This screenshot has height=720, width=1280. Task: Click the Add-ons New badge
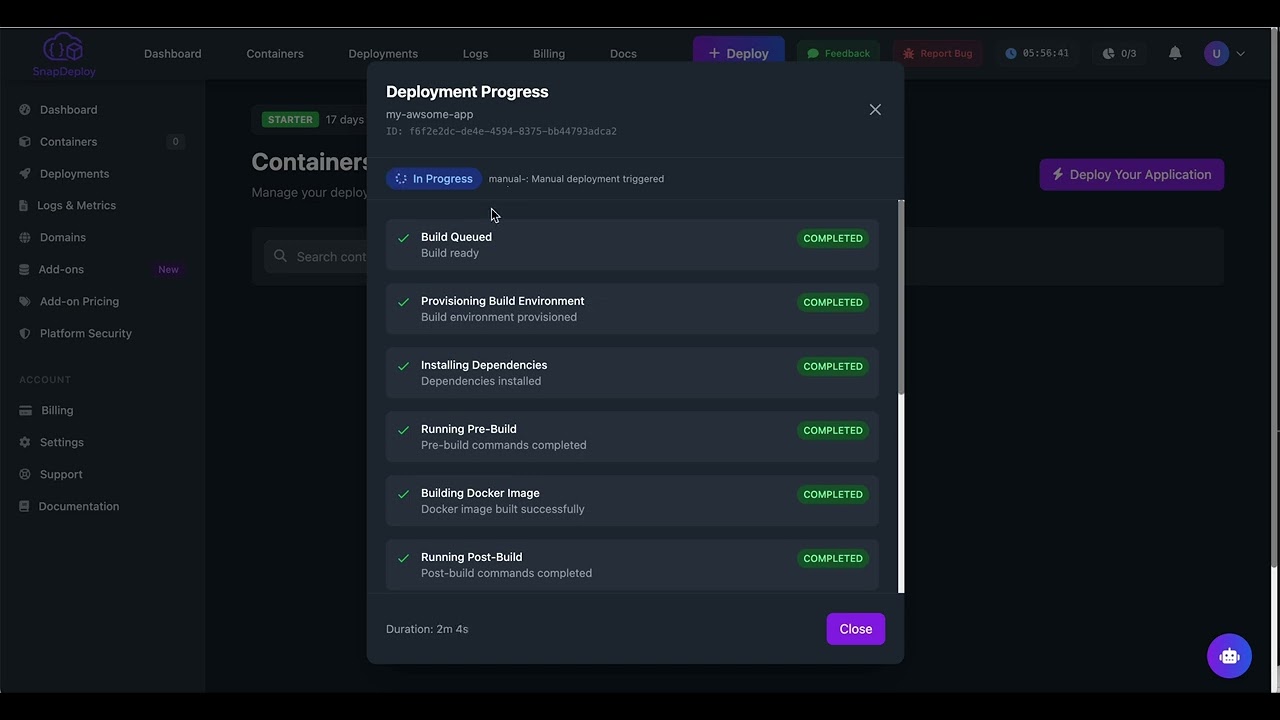click(168, 270)
